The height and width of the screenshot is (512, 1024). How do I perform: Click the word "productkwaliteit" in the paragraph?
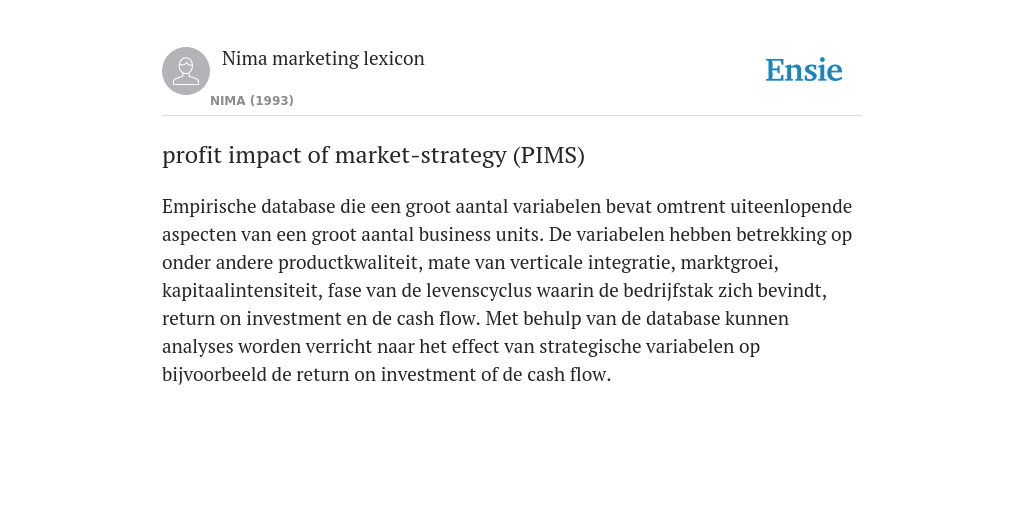pos(348,263)
